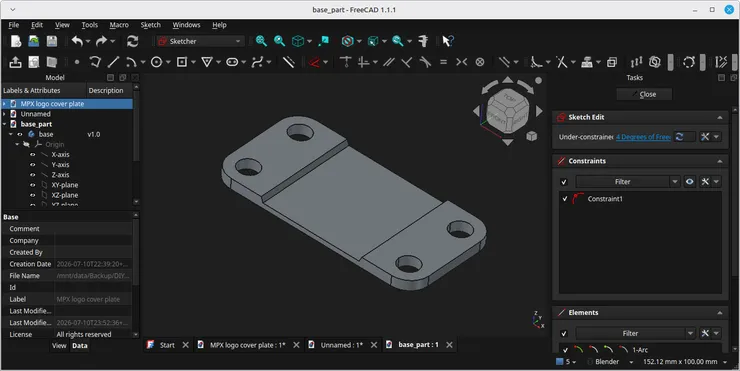Select the Polyline tool
Screen dimensions: 740x371
95,62
